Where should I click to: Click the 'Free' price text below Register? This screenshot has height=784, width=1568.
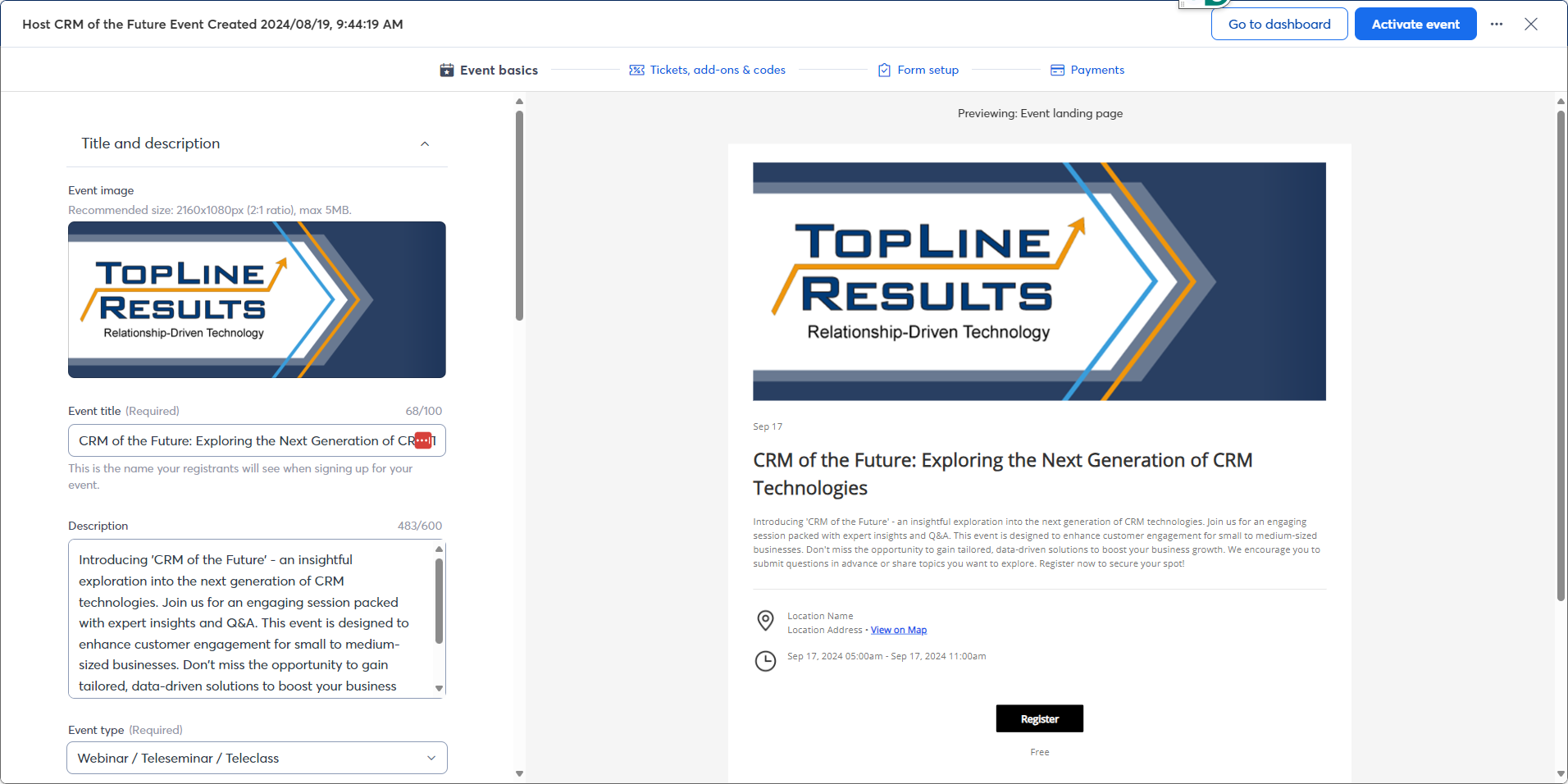pos(1040,753)
